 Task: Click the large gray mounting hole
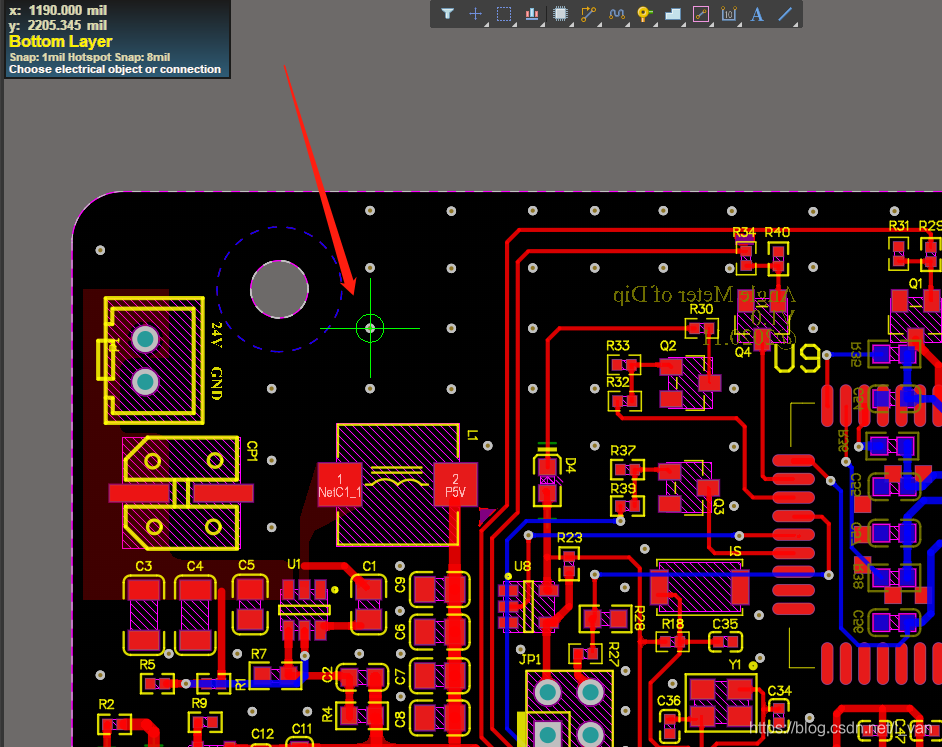279,289
